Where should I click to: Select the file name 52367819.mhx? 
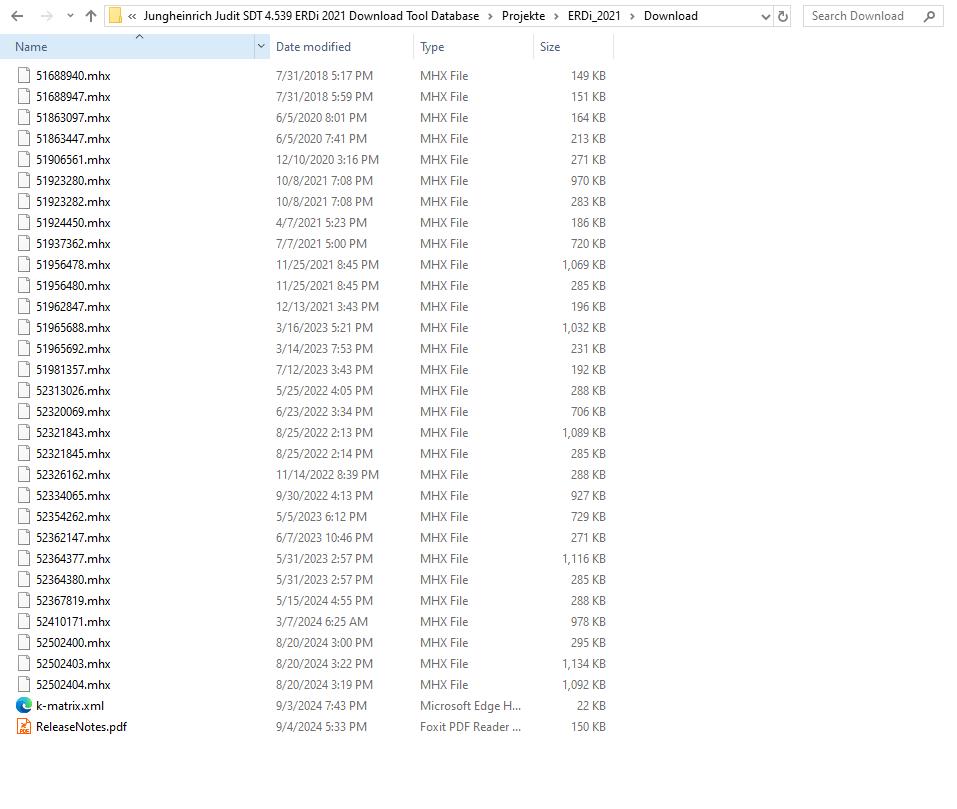(x=73, y=600)
